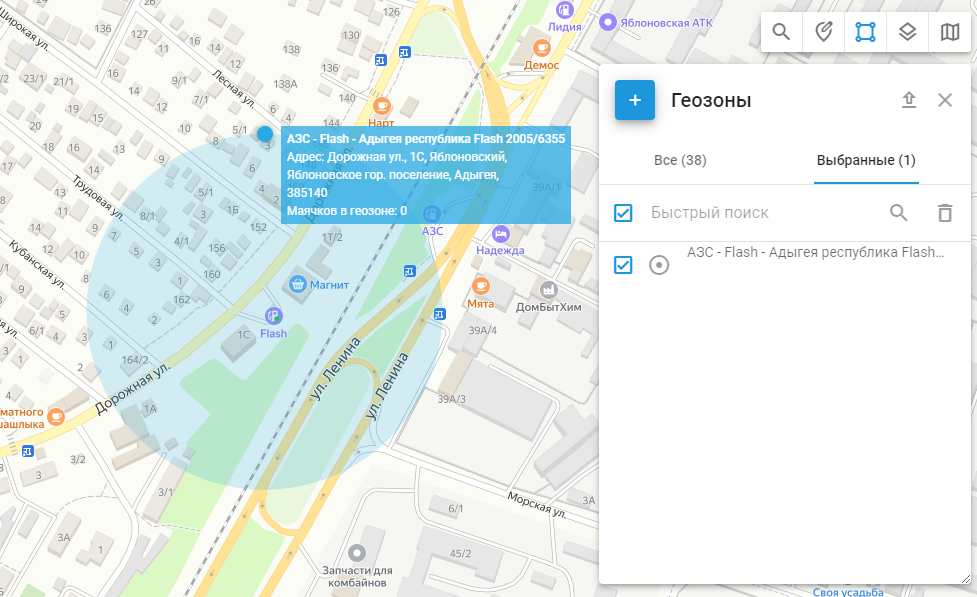
Task: Click the Запчасти для комбайнов label
Action: click(357, 576)
